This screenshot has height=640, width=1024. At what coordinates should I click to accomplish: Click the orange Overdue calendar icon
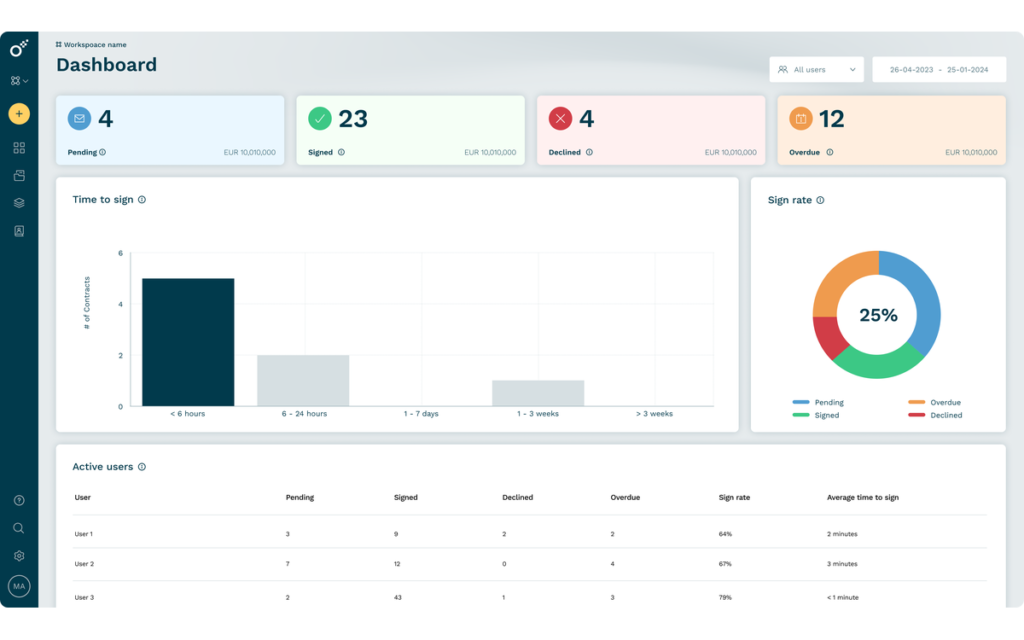click(801, 118)
